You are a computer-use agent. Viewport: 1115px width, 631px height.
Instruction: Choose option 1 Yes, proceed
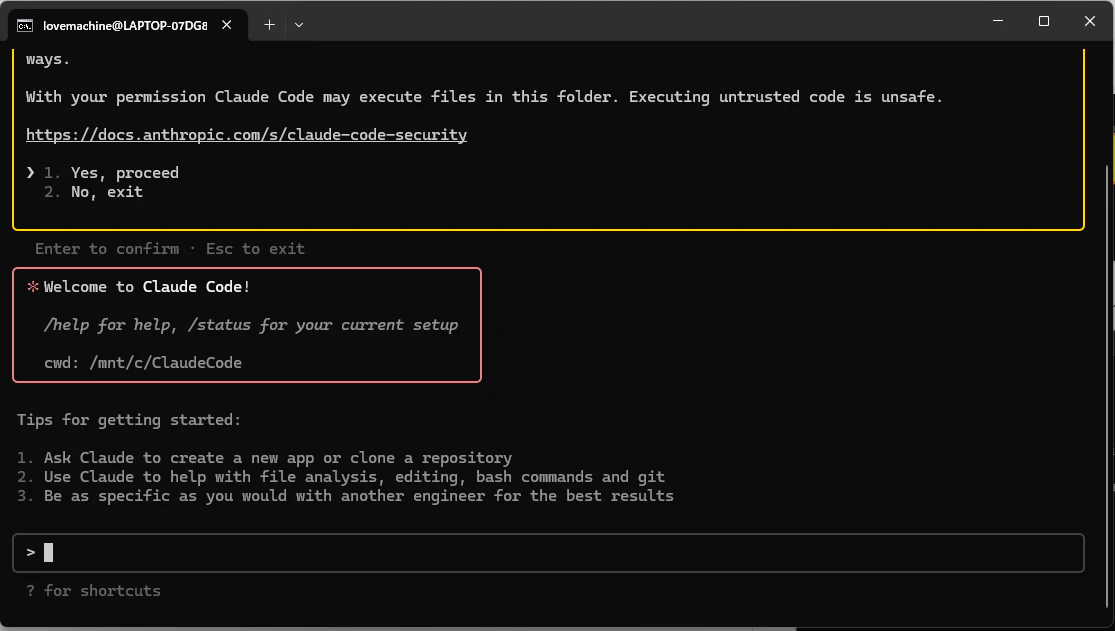point(111,173)
